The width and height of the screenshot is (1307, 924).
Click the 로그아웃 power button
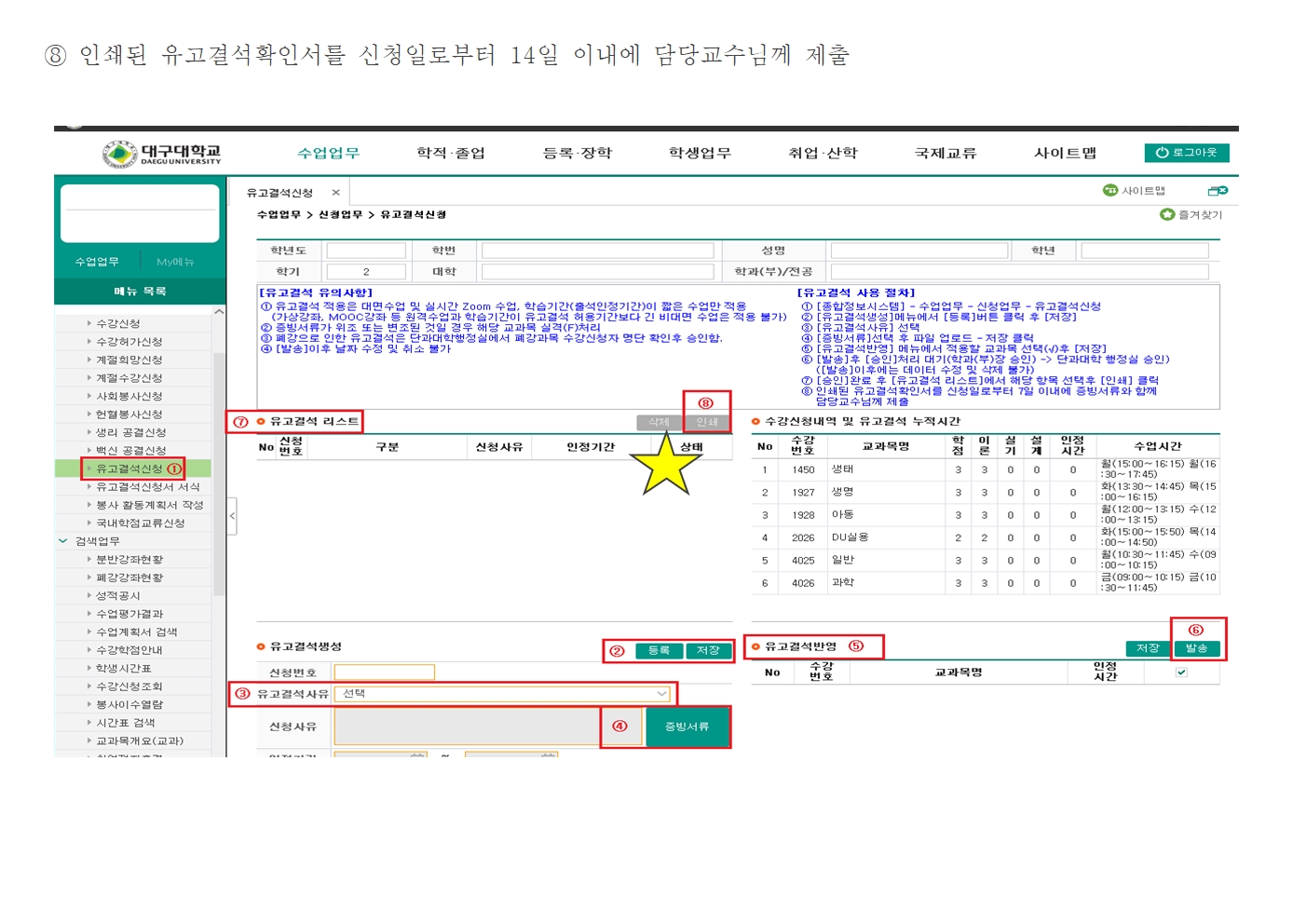click(x=1186, y=153)
